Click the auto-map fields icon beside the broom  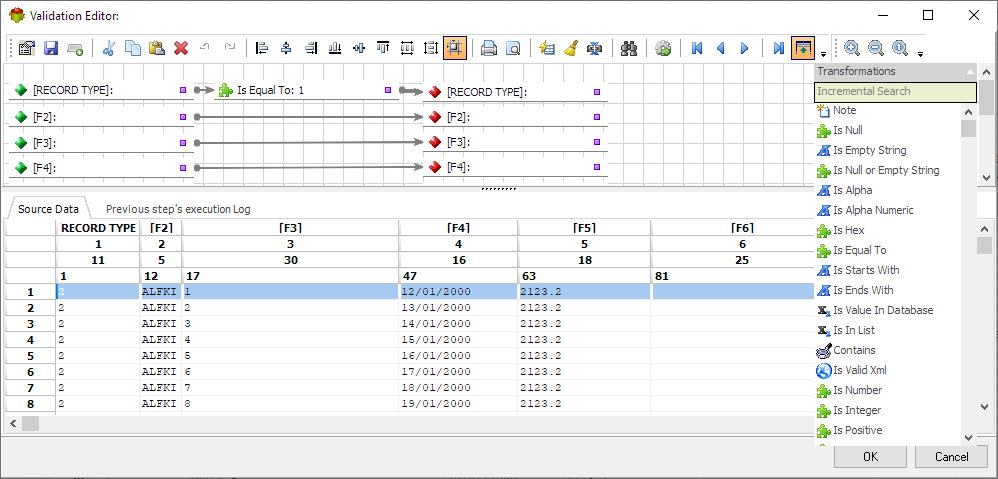pos(595,48)
